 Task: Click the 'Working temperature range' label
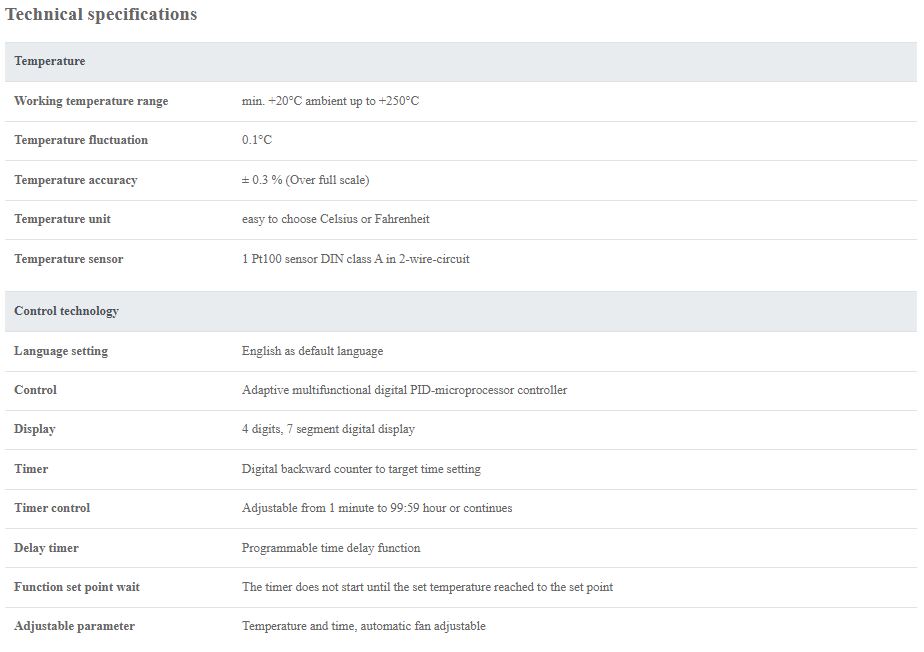(x=91, y=101)
